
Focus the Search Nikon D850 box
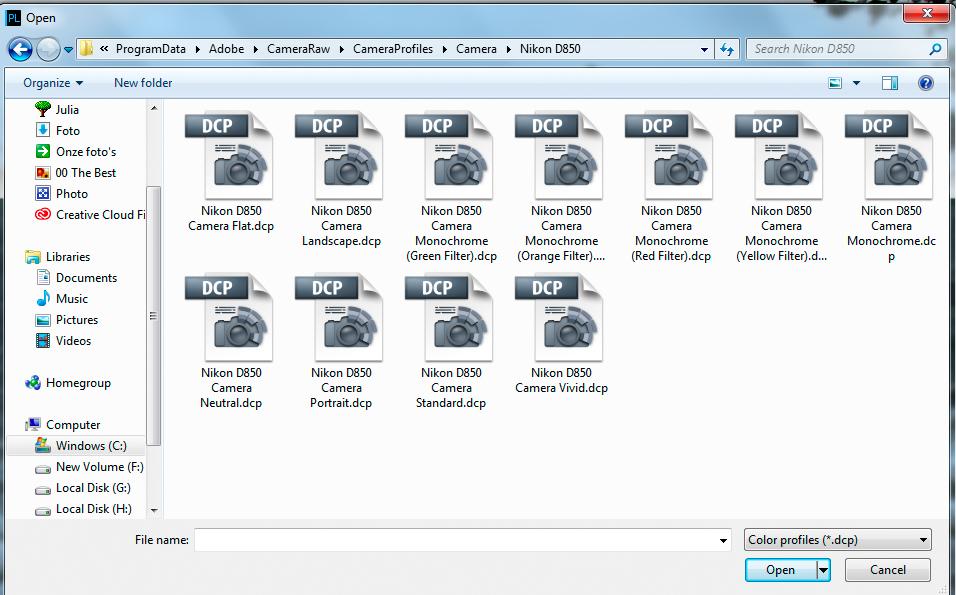click(x=838, y=49)
